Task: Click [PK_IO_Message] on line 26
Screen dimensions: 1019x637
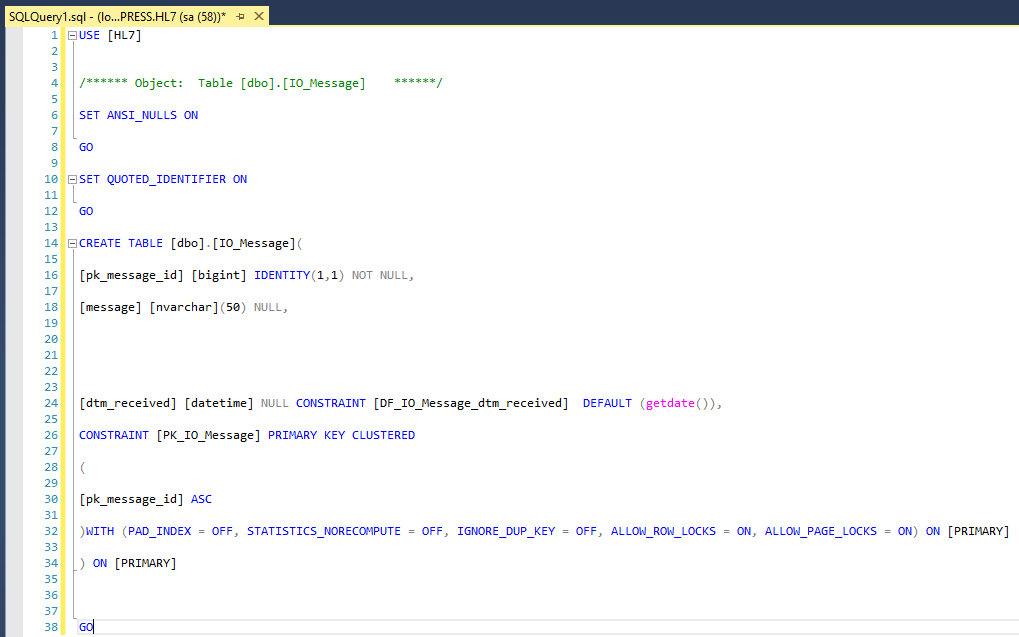Action: coord(209,435)
